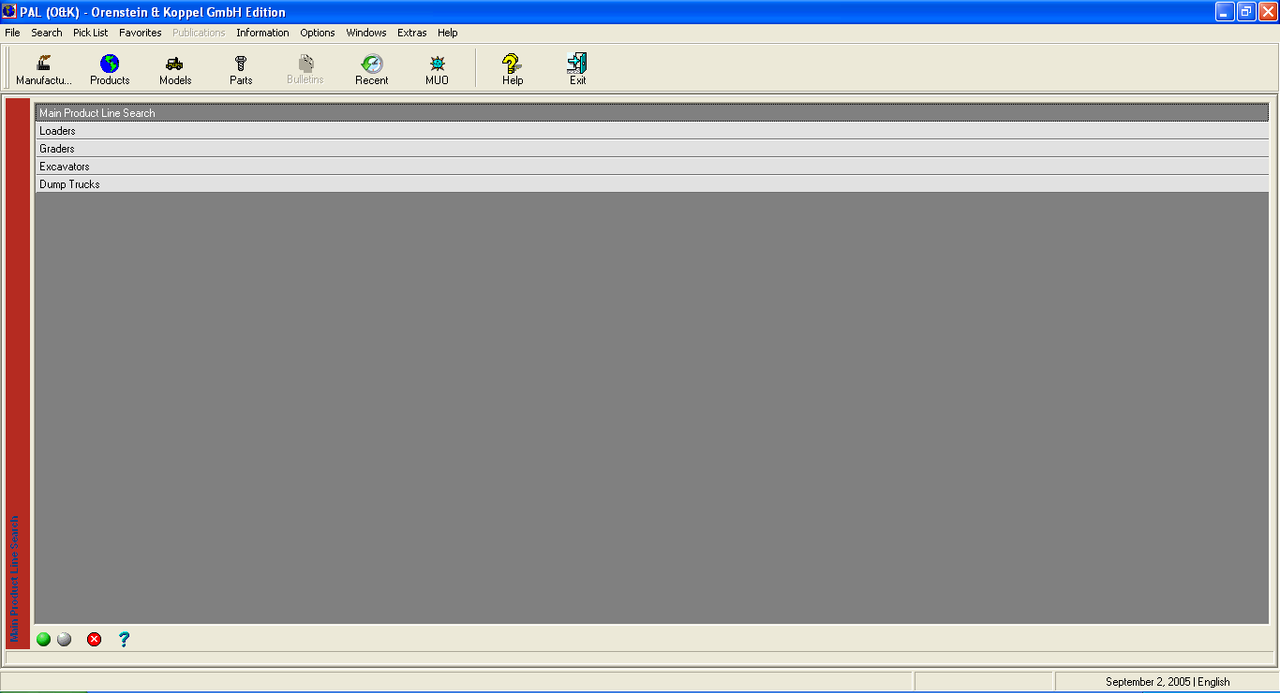Select the Graders product line

[652, 149]
